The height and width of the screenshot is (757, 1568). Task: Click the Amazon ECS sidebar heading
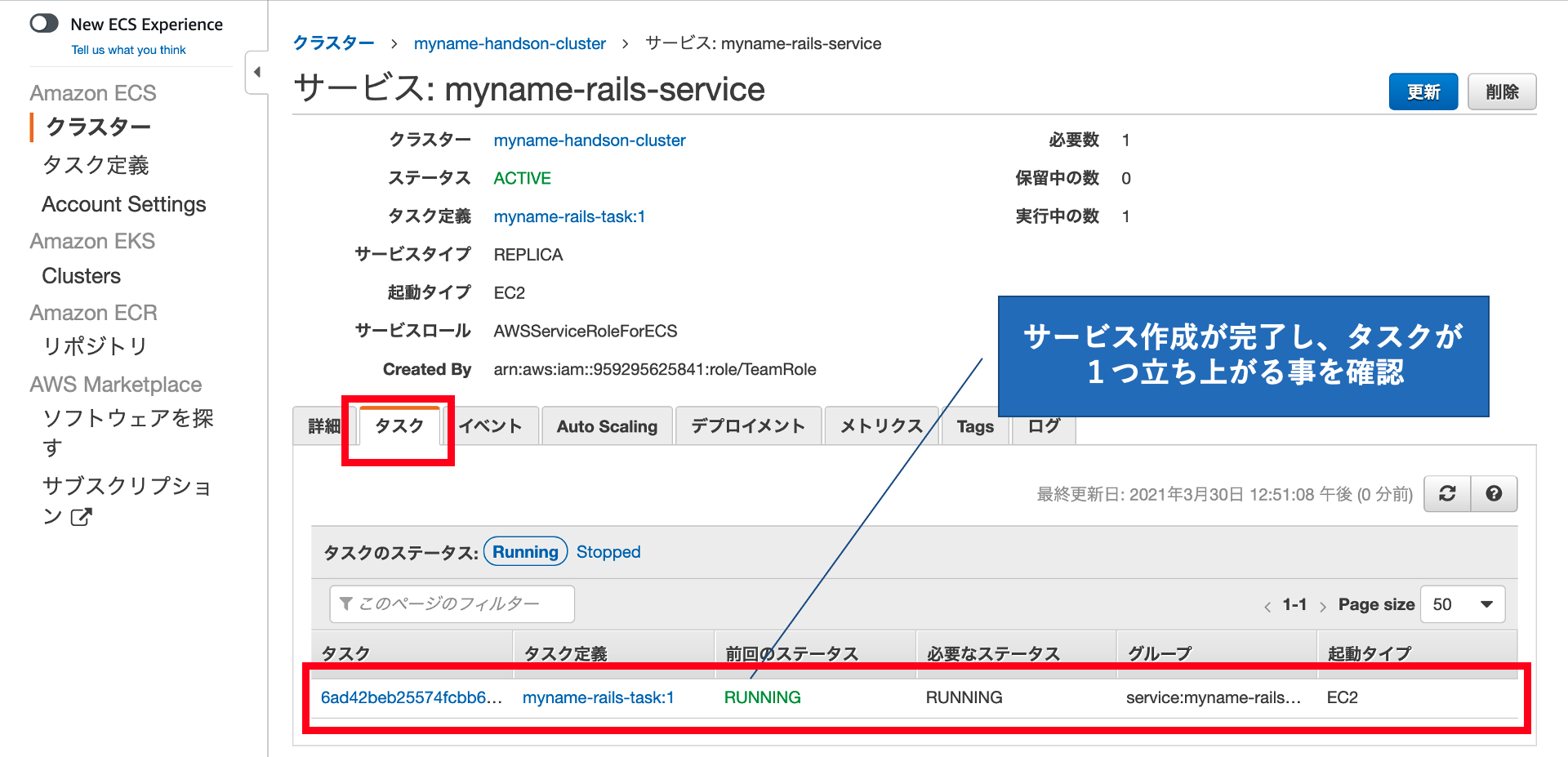[x=93, y=93]
